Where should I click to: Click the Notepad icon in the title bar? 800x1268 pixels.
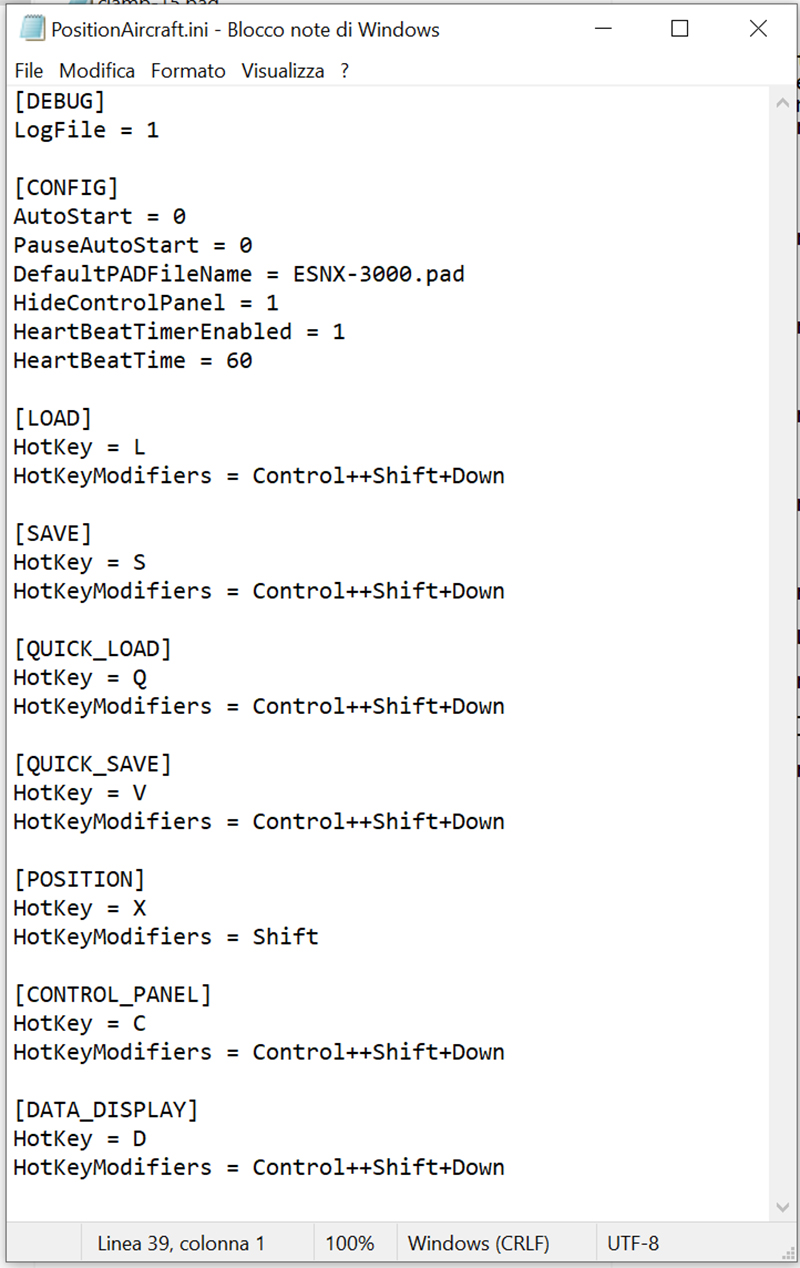(32, 29)
